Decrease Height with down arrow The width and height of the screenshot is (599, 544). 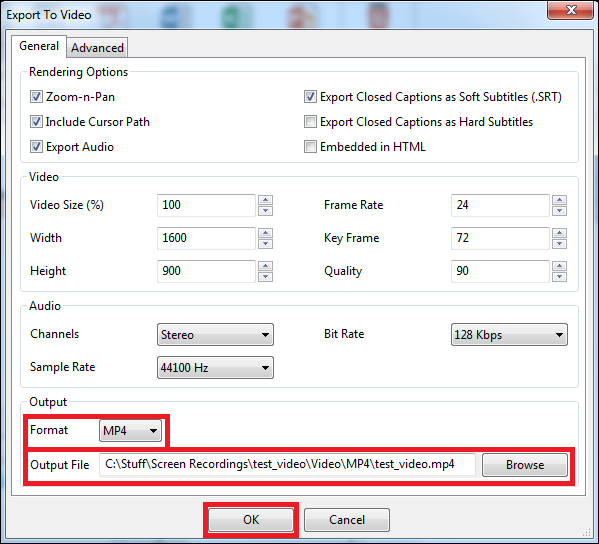tap(266, 277)
